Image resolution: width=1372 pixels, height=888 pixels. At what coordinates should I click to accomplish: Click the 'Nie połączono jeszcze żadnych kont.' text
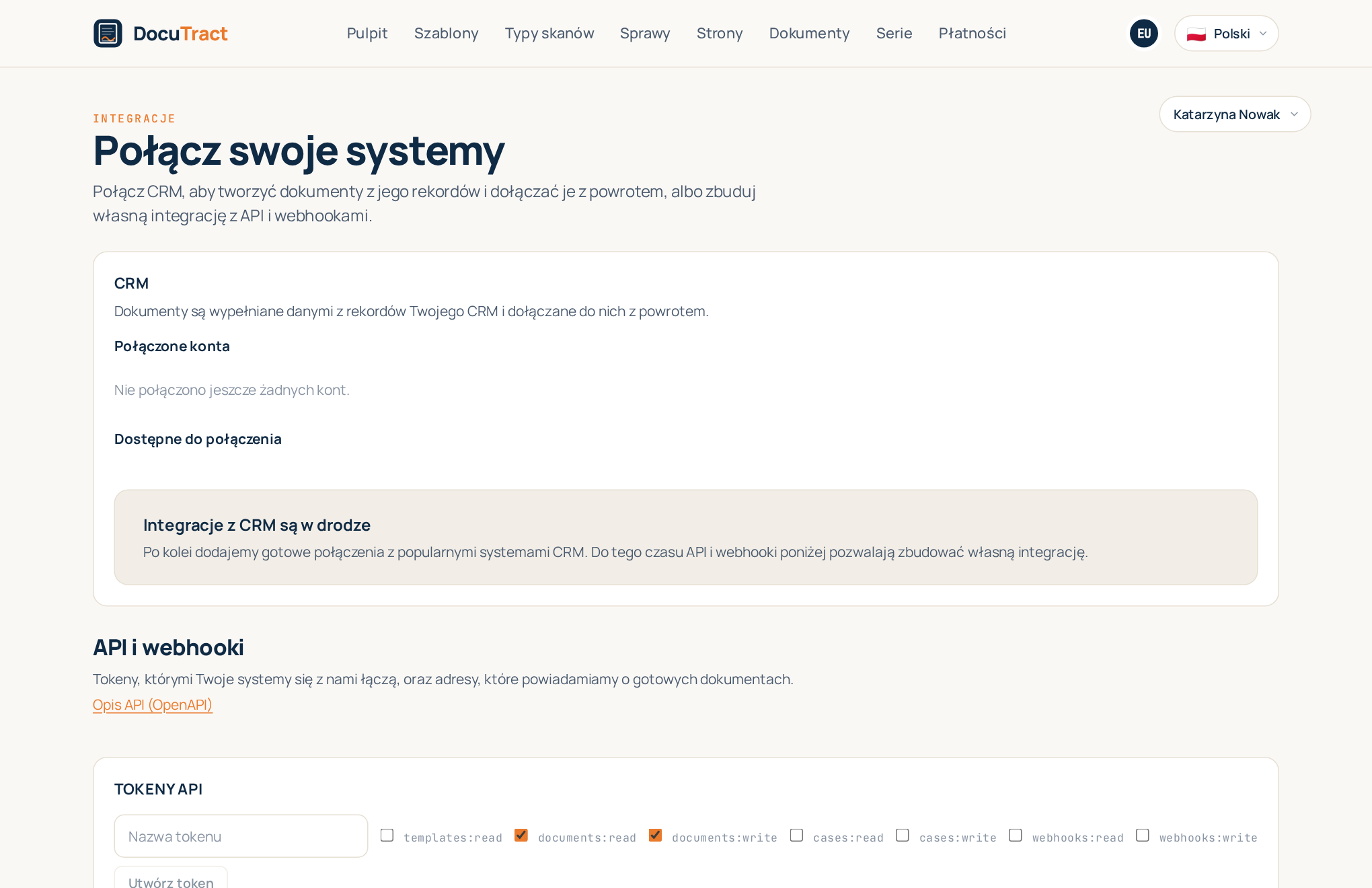click(x=232, y=390)
